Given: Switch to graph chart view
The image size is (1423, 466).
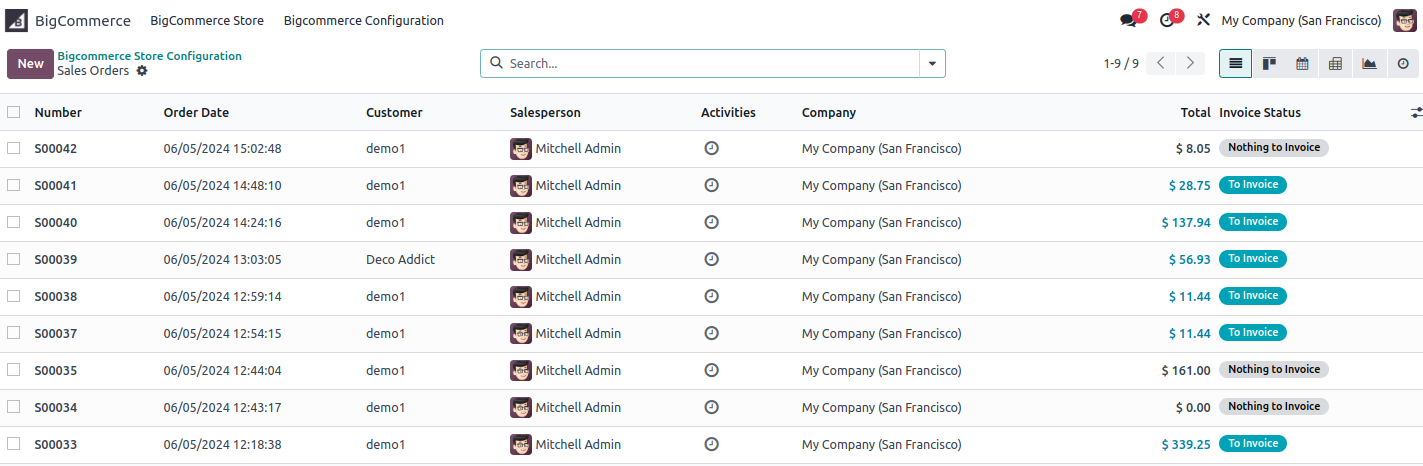Looking at the screenshot, I should 1369,63.
